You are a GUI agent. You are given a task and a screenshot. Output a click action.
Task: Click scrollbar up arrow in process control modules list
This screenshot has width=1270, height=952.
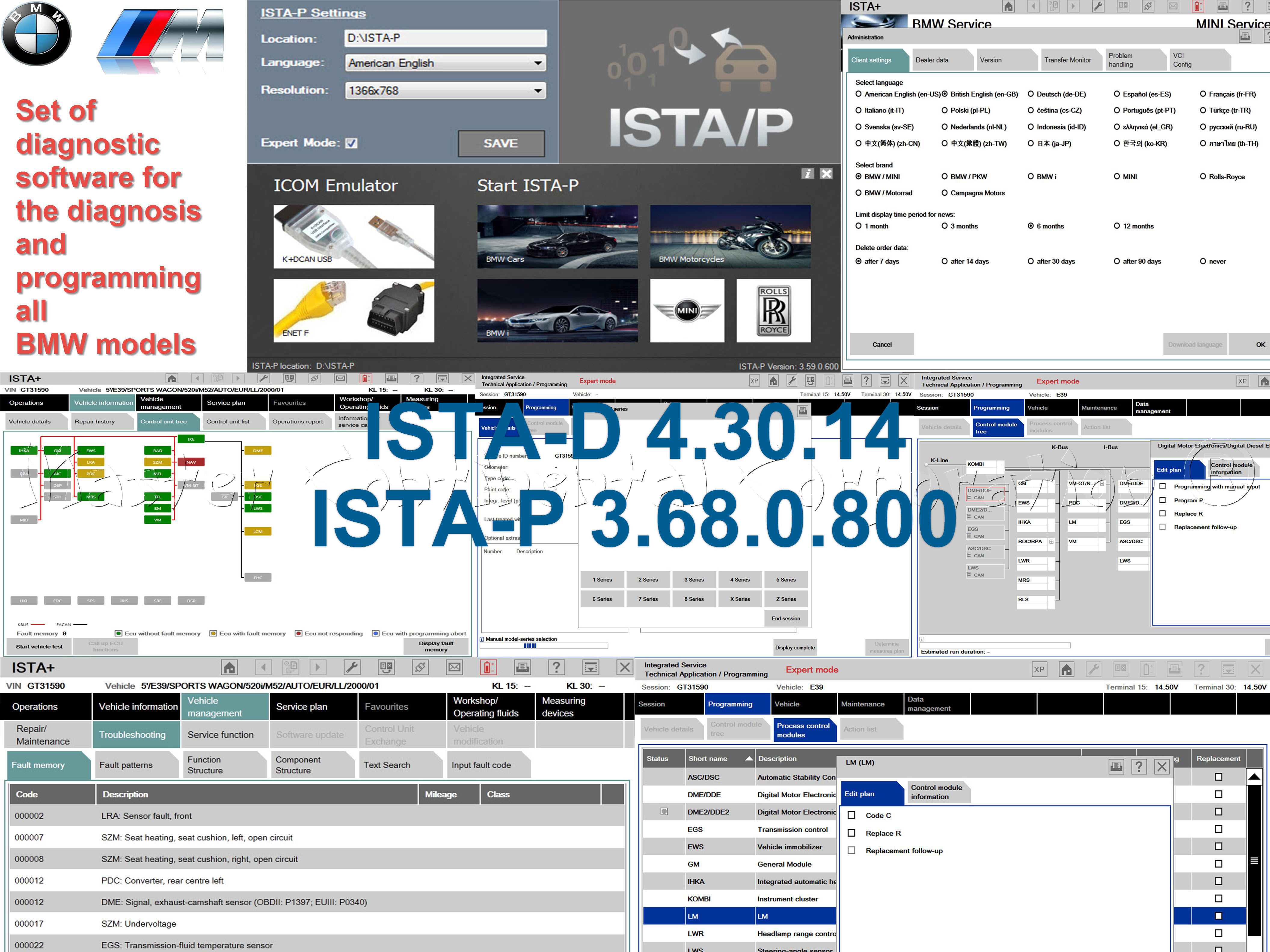click(1254, 777)
